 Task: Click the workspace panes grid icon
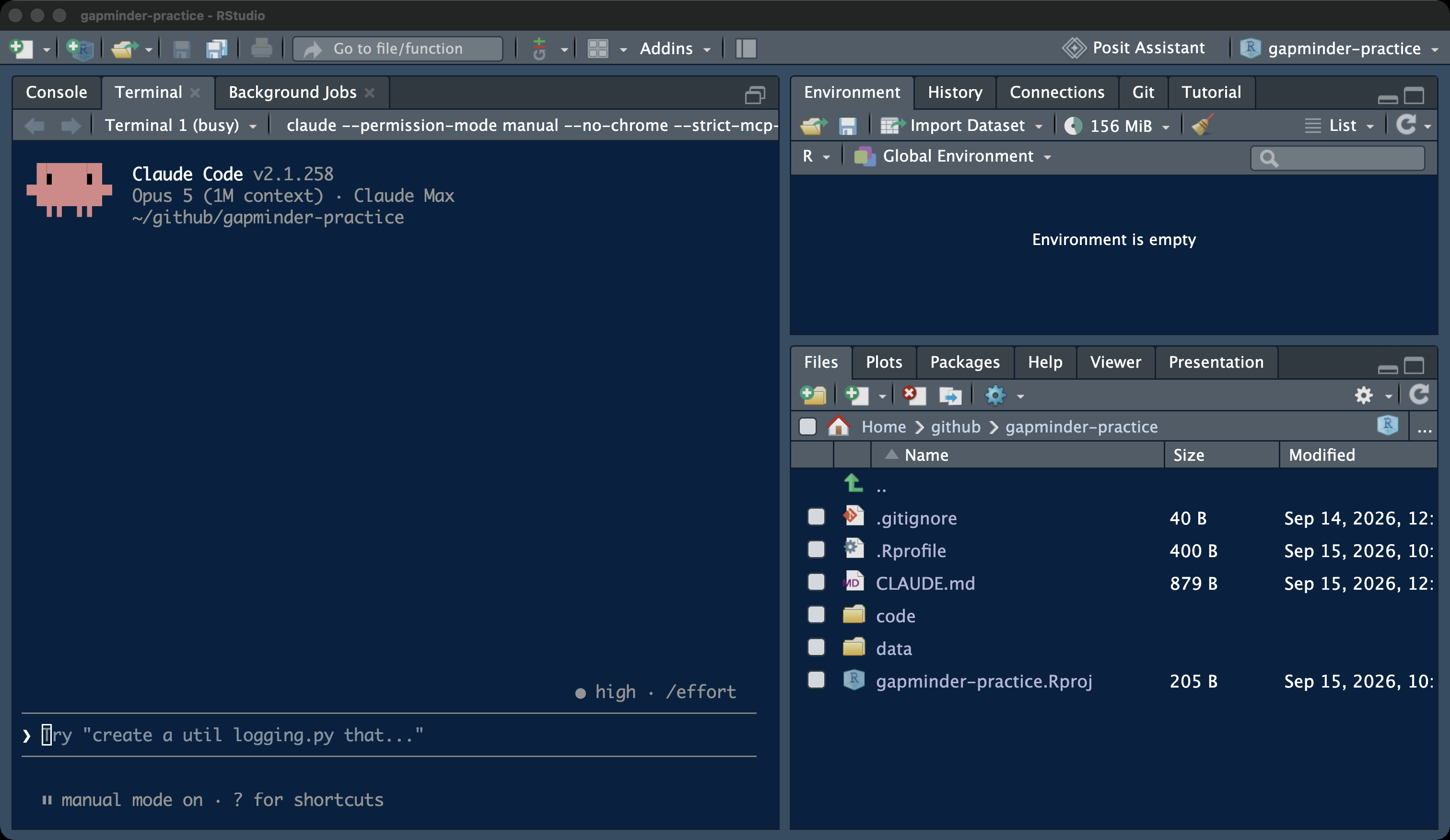(598, 48)
